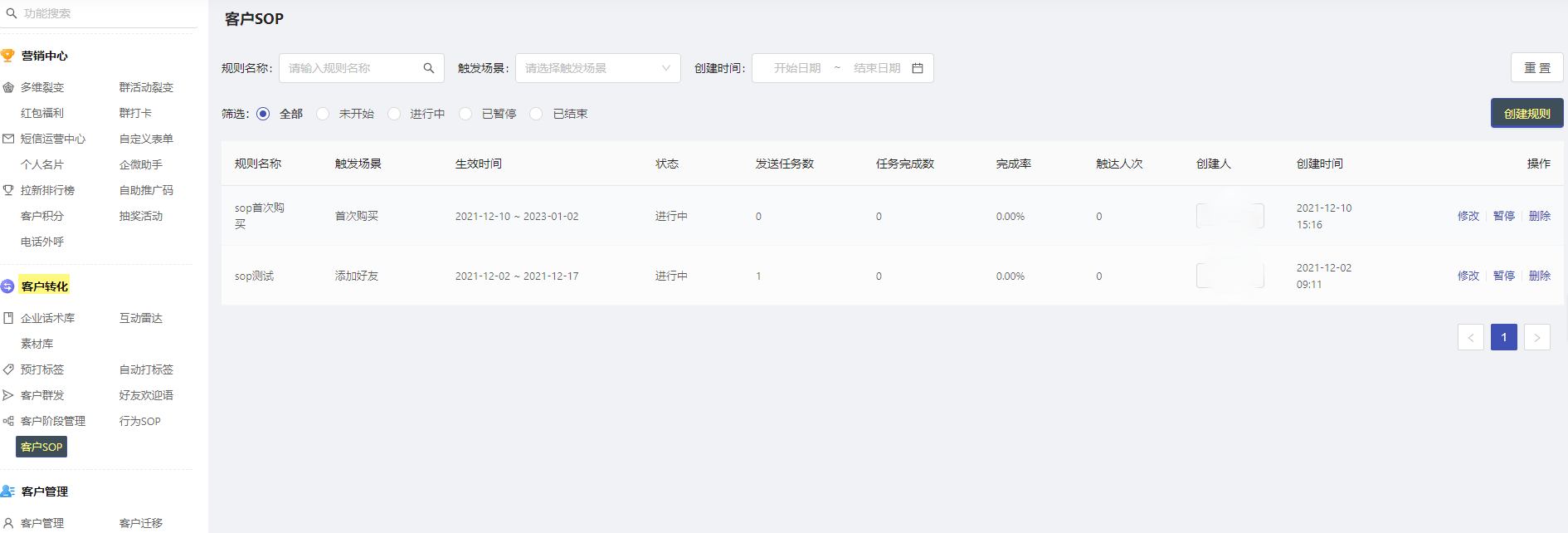This screenshot has height=533, width=1568.
Task: Select page 1 in pagination
Action: 1504,337
